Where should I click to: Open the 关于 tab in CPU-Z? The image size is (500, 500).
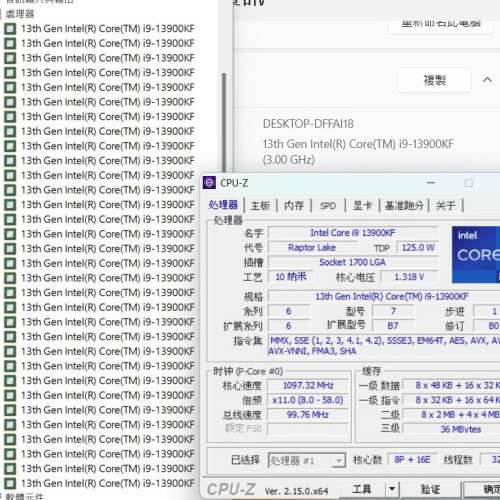(x=445, y=205)
